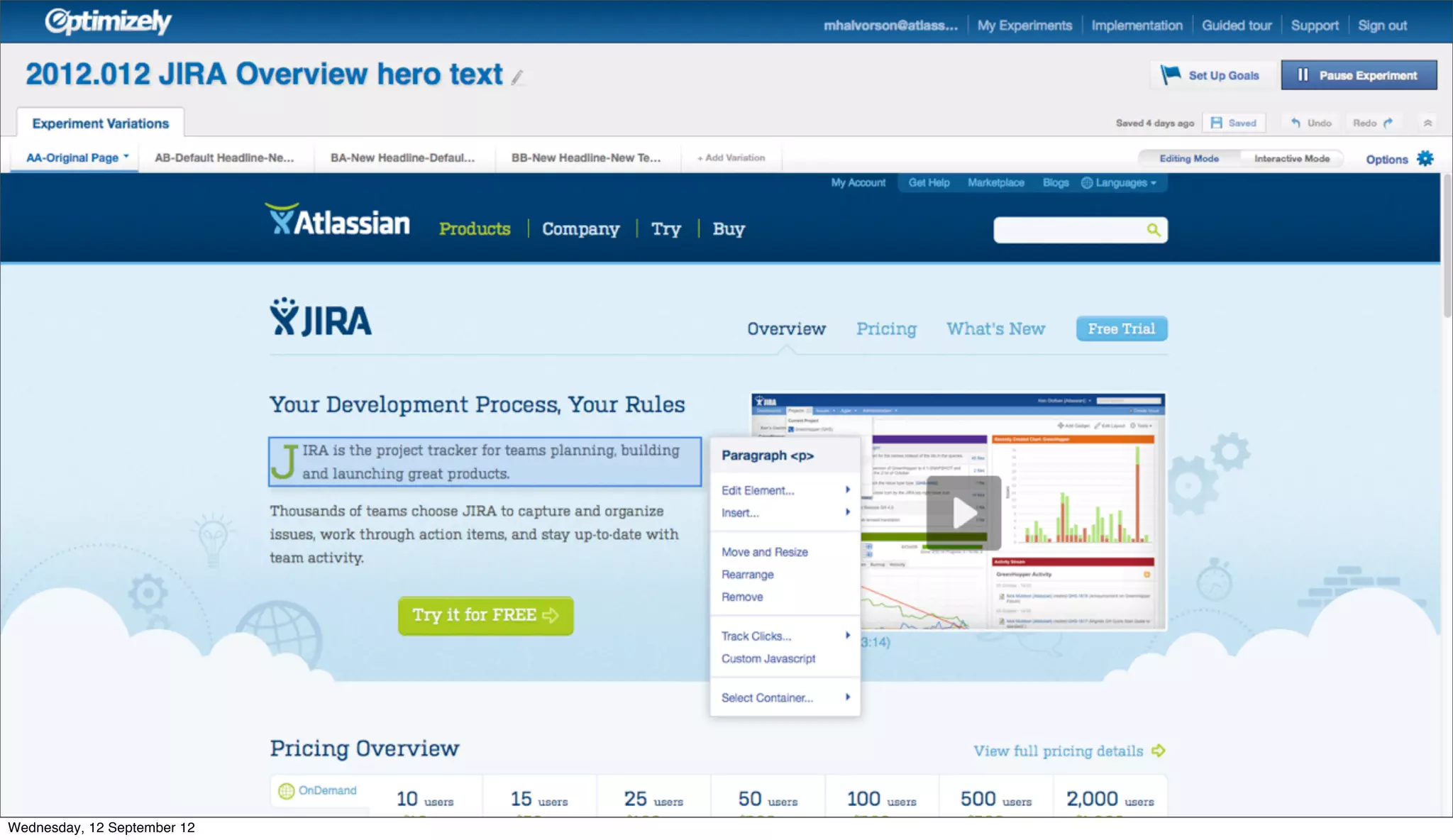Play the JIRA overview video

click(963, 513)
